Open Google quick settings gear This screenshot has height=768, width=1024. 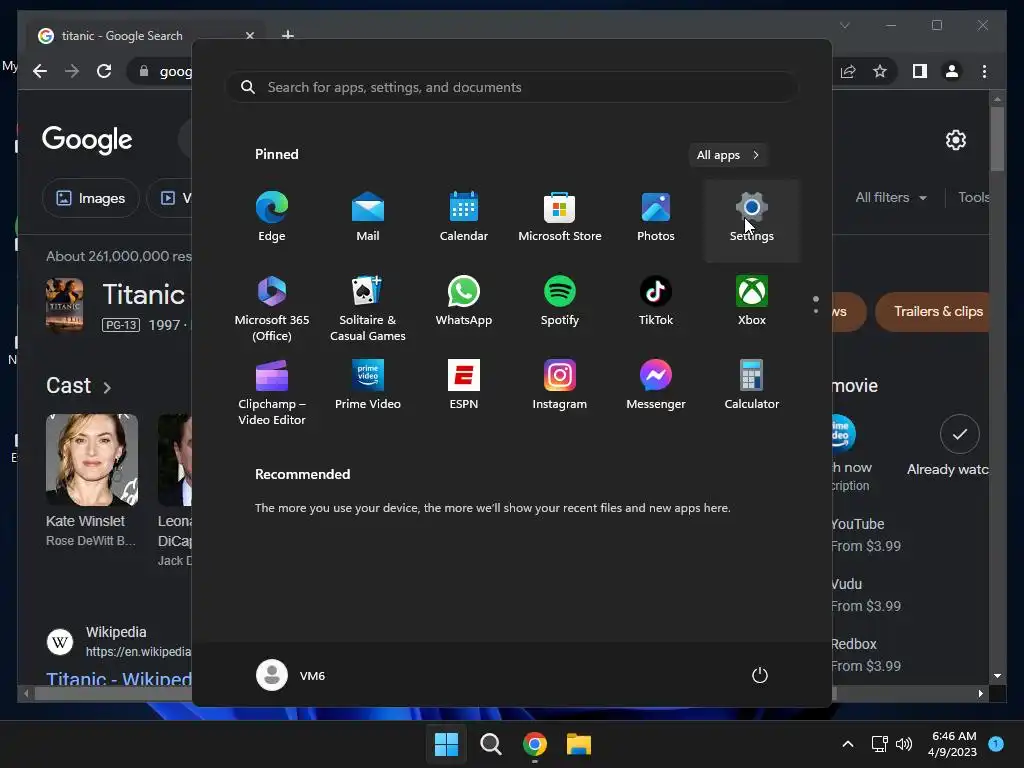(x=955, y=140)
